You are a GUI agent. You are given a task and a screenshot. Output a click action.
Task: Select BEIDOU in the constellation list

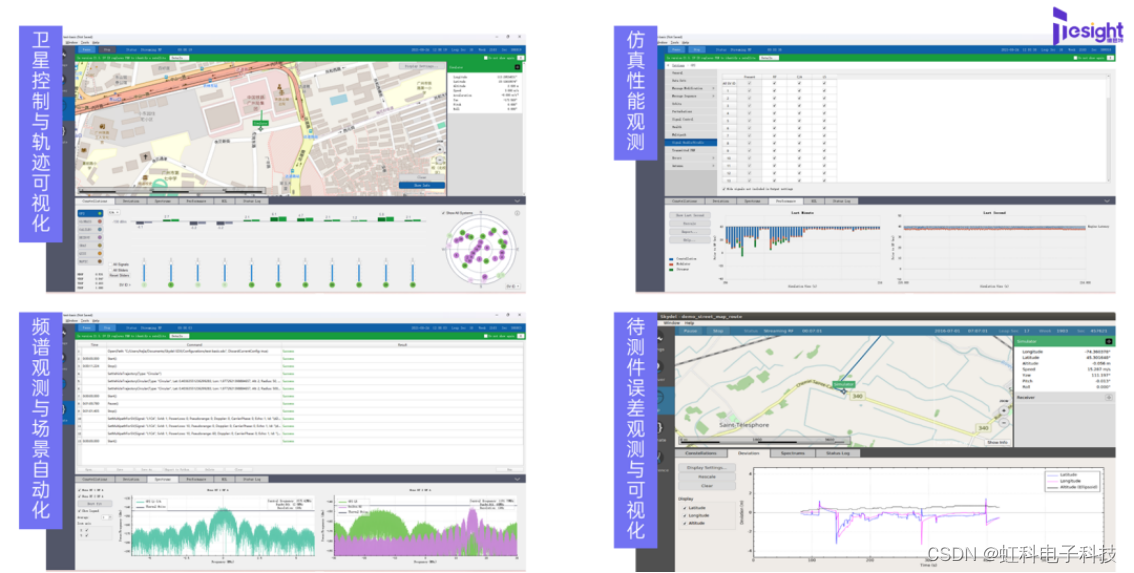pyautogui.click(x=90, y=237)
